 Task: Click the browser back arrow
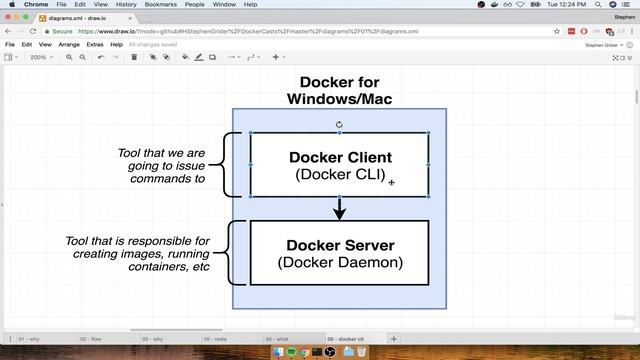(x=8, y=31)
